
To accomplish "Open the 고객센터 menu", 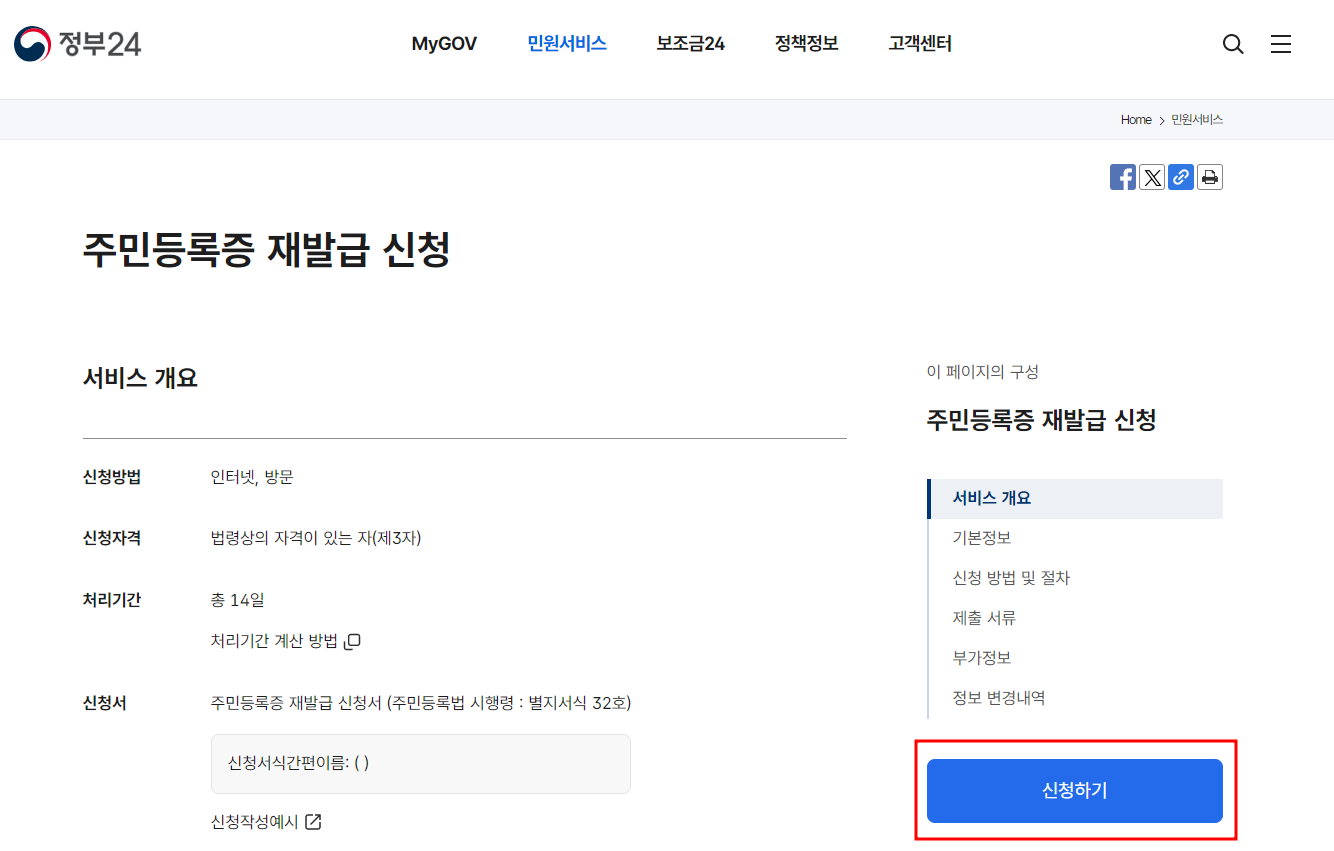I will tap(919, 43).
